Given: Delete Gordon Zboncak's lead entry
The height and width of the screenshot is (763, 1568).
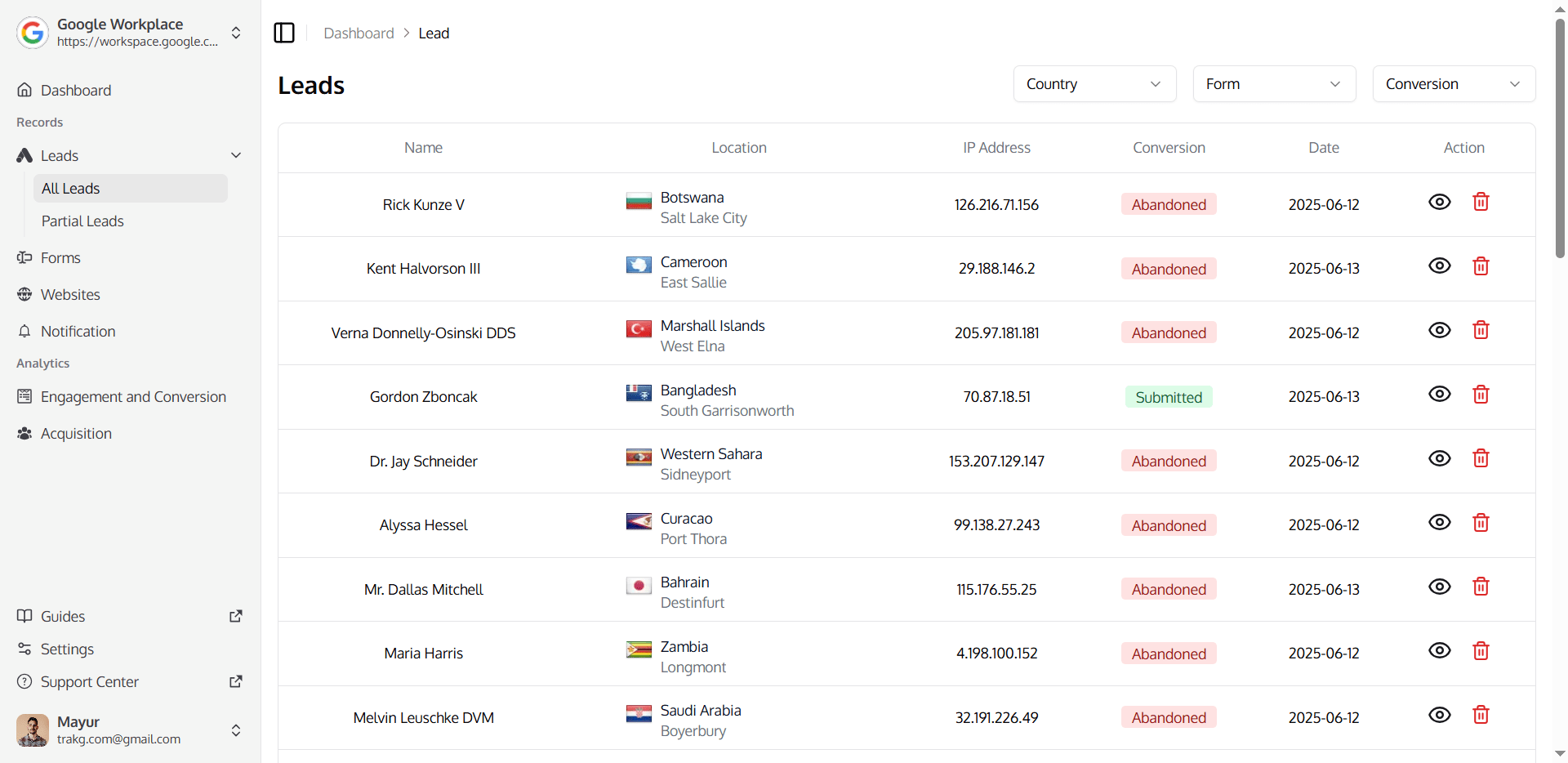Looking at the screenshot, I should pos(1480,395).
